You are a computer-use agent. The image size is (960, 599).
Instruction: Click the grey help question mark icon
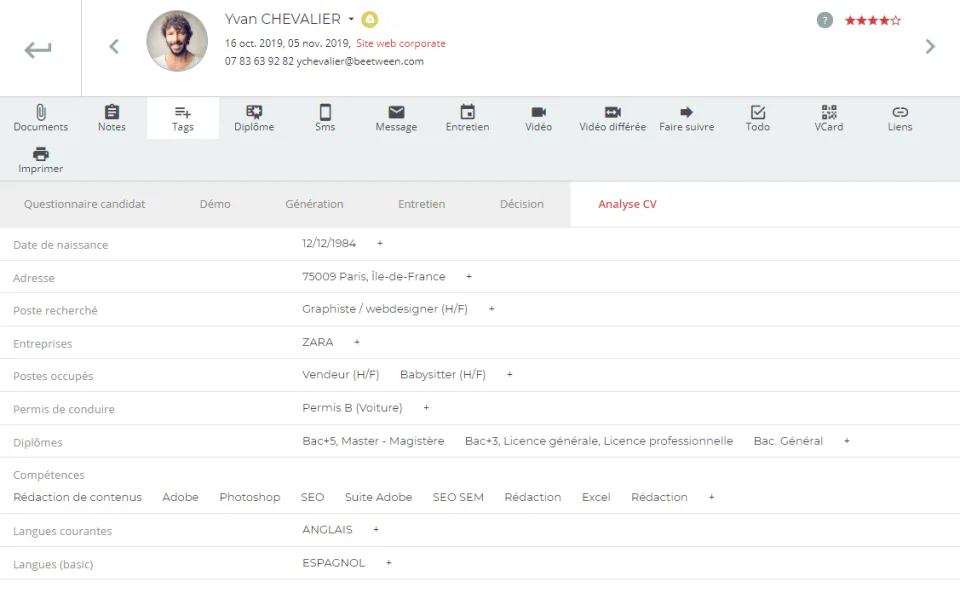point(825,20)
